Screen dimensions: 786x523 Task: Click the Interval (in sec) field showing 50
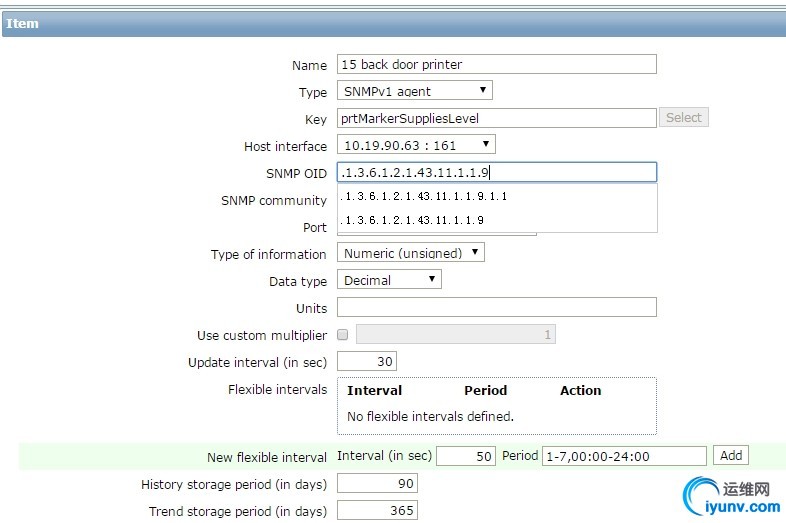[x=466, y=456]
